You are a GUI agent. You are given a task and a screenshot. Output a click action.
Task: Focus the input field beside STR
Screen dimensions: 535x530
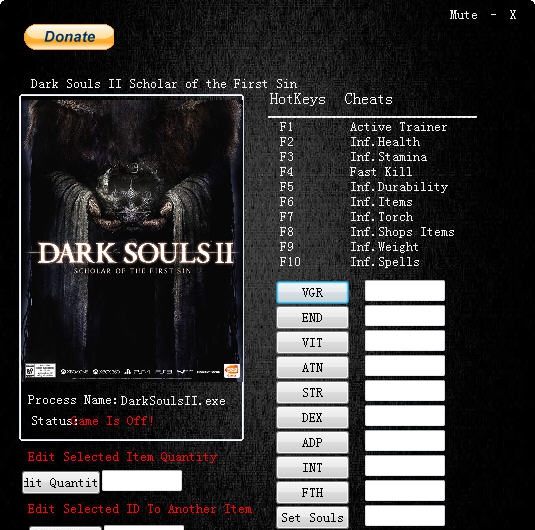coord(405,390)
